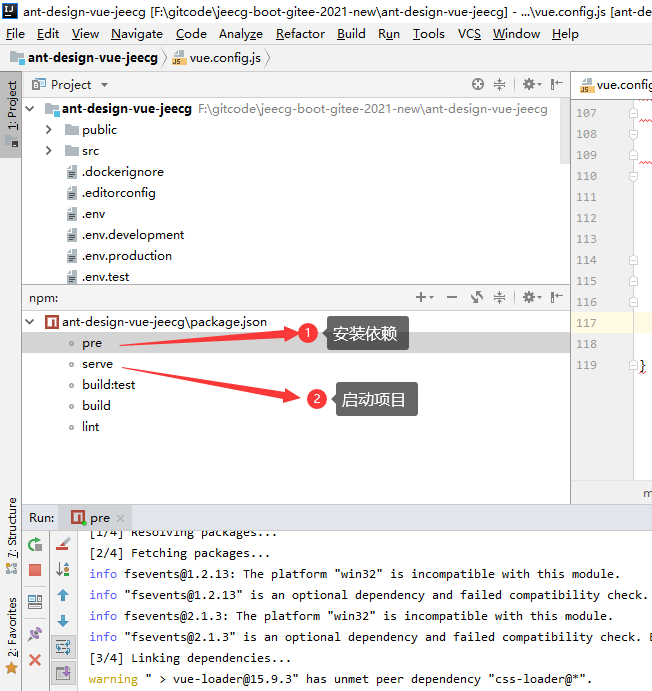This screenshot has height=691, width=652.
Task: Click the down arrow icon in console
Action: click(x=63, y=621)
